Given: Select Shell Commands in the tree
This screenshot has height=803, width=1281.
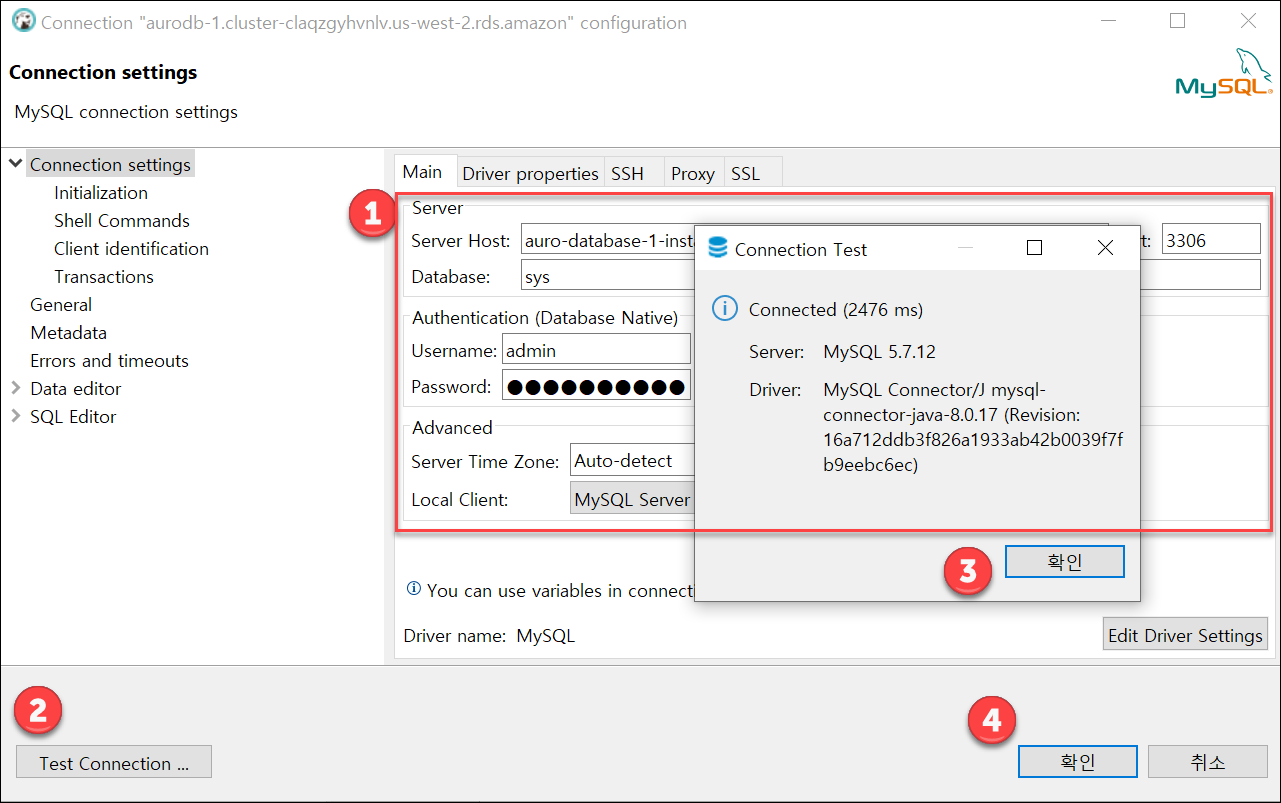Looking at the screenshot, I should [122, 221].
